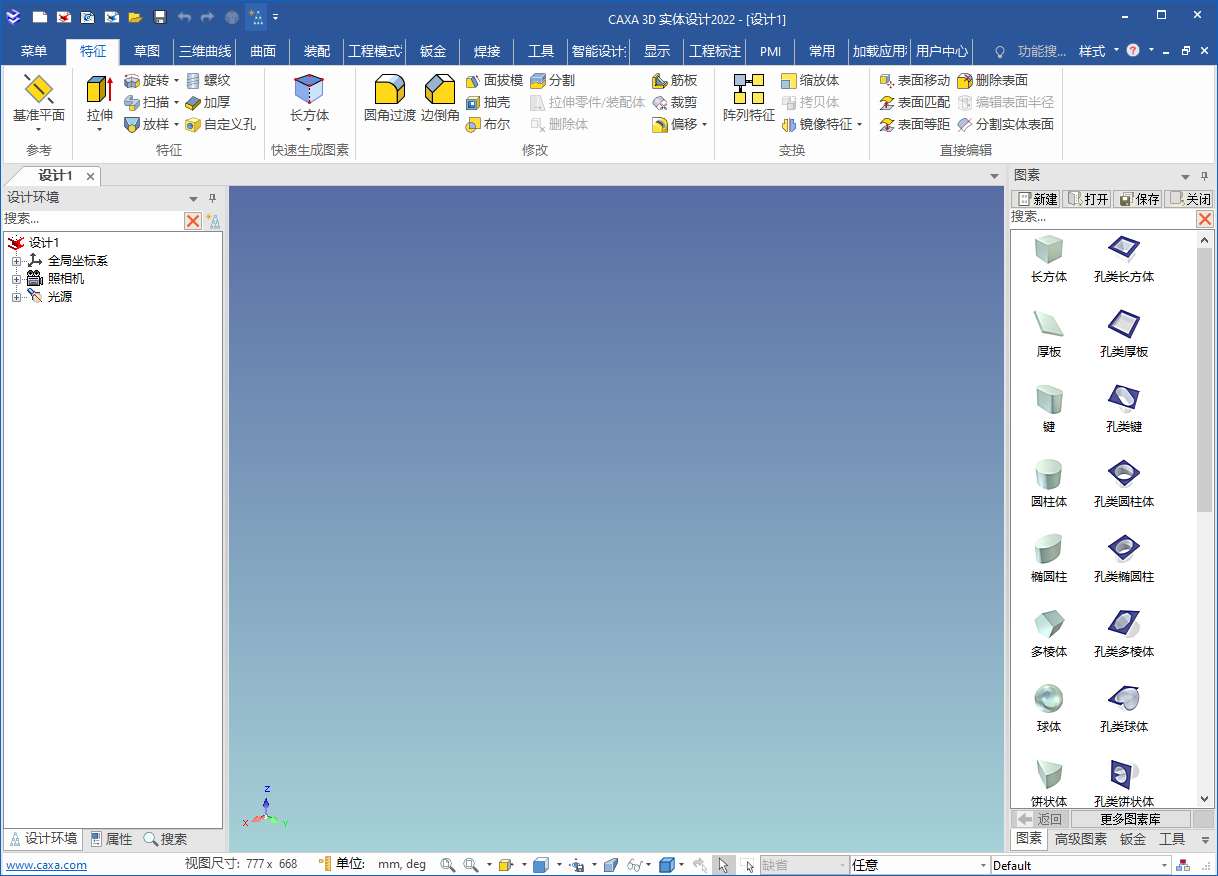Click the 螺纹 thread tool
The height and width of the screenshot is (876, 1218).
208,80
